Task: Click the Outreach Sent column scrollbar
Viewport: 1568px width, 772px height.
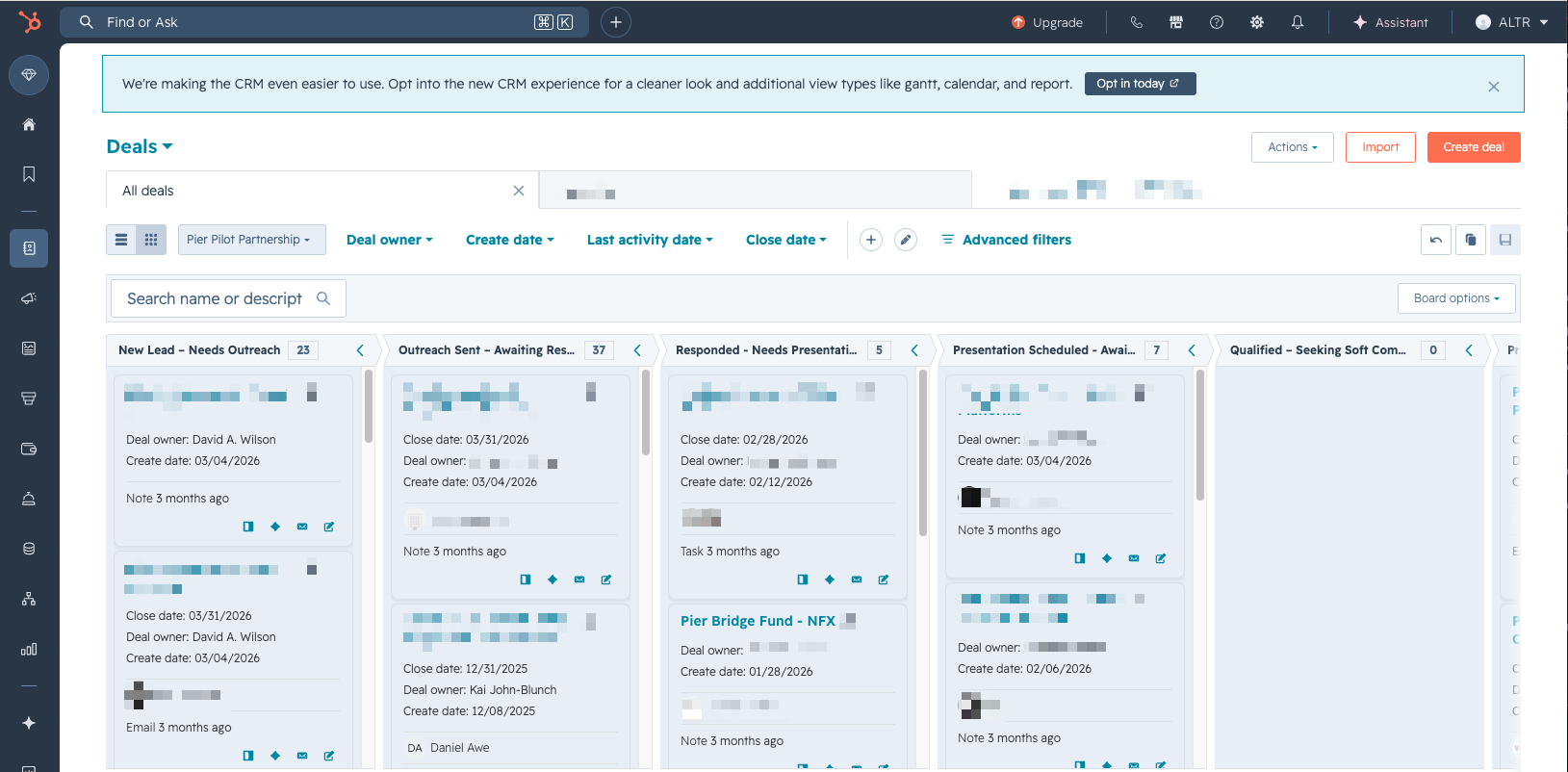Action: 646,412
